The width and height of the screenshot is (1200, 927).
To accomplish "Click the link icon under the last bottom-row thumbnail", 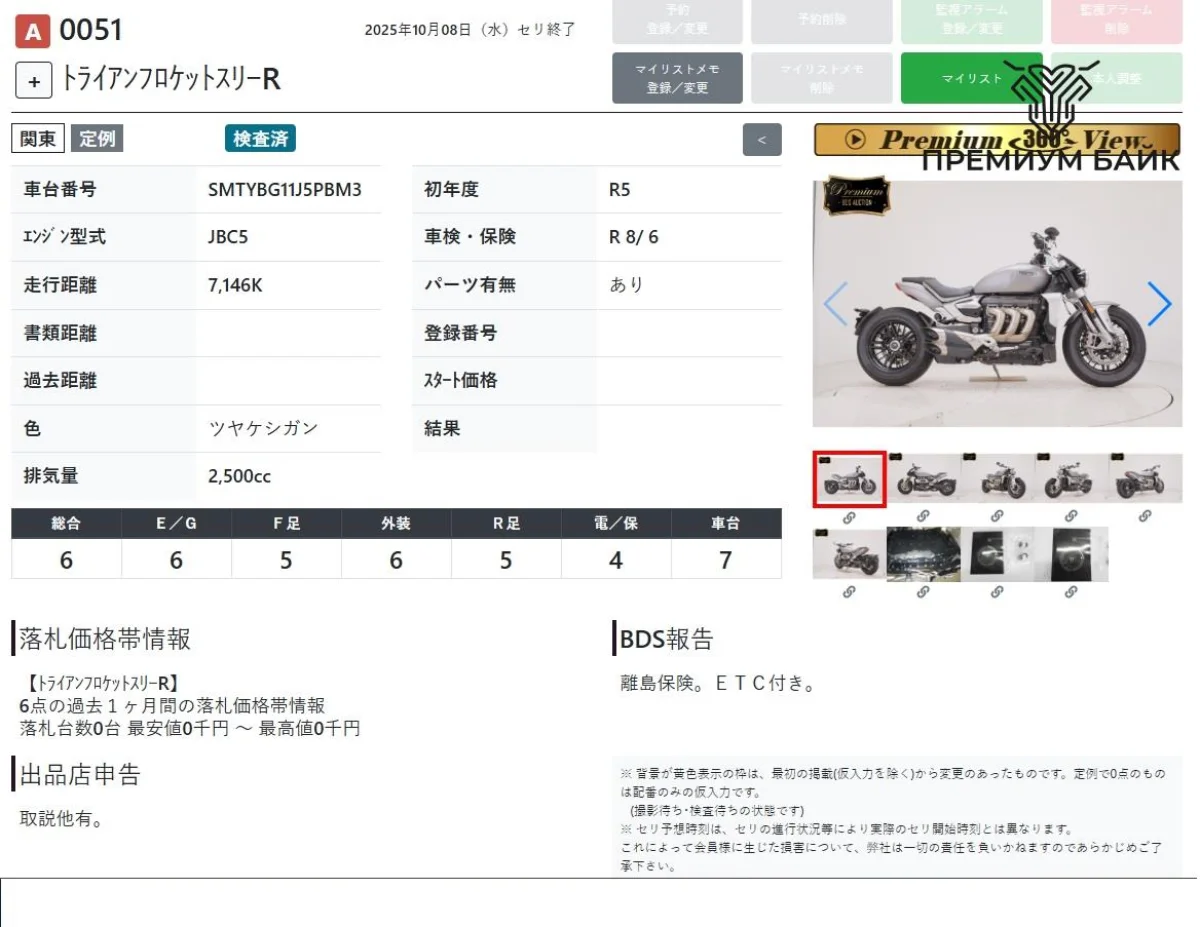I will tap(1071, 592).
